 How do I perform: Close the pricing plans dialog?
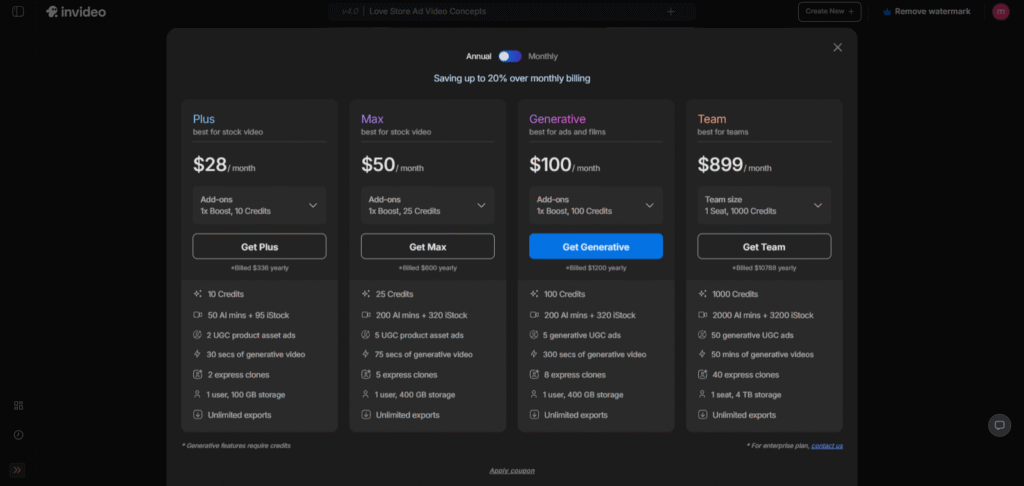[x=837, y=47]
